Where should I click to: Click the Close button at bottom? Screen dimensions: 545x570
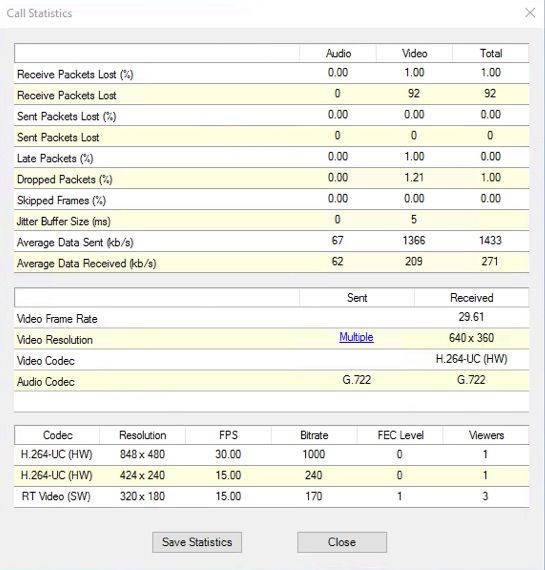tap(342, 542)
